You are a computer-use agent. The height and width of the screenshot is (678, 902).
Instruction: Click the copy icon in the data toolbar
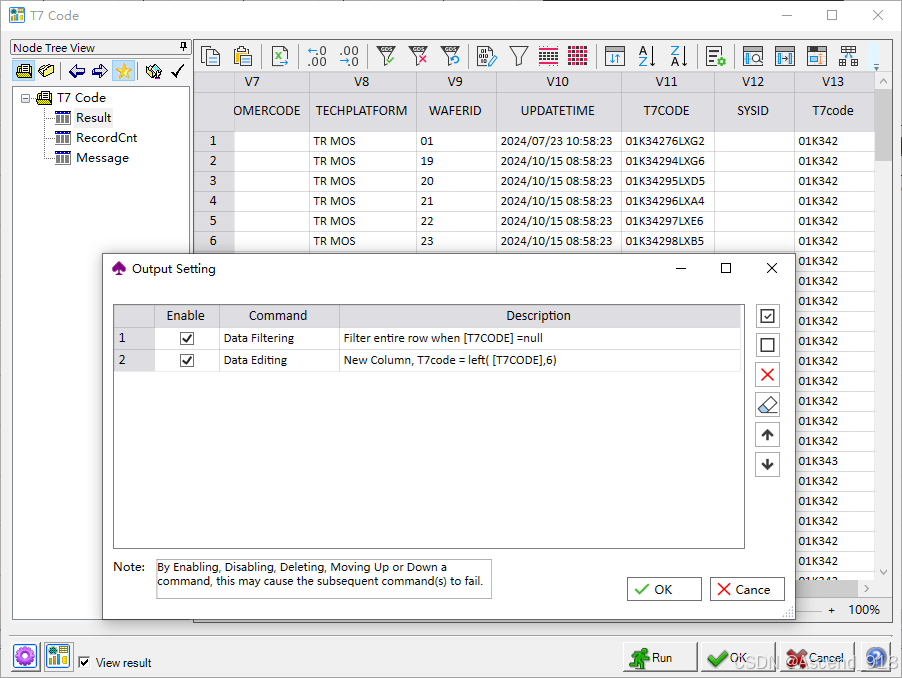pyautogui.click(x=211, y=56)
